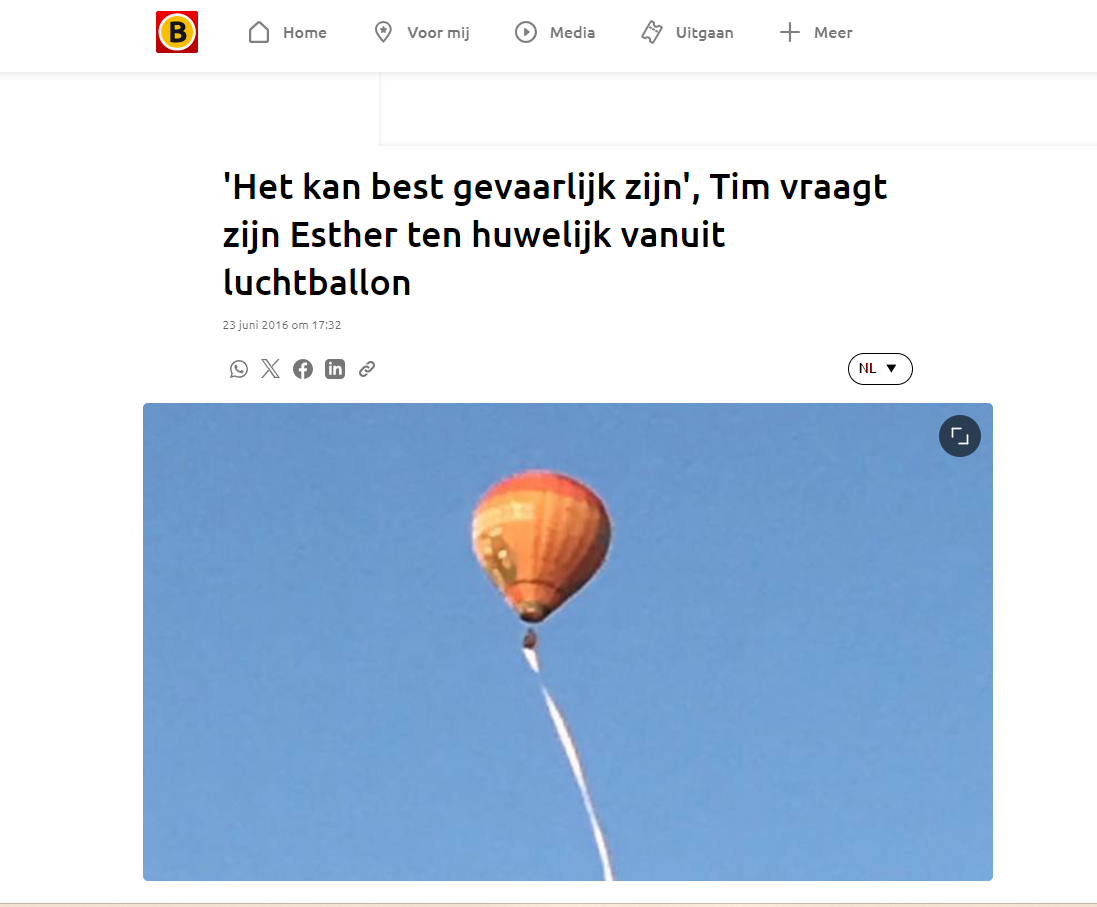
Task: Expand the hot air balloon image fullscreen
Action: (x=960, y=436)
